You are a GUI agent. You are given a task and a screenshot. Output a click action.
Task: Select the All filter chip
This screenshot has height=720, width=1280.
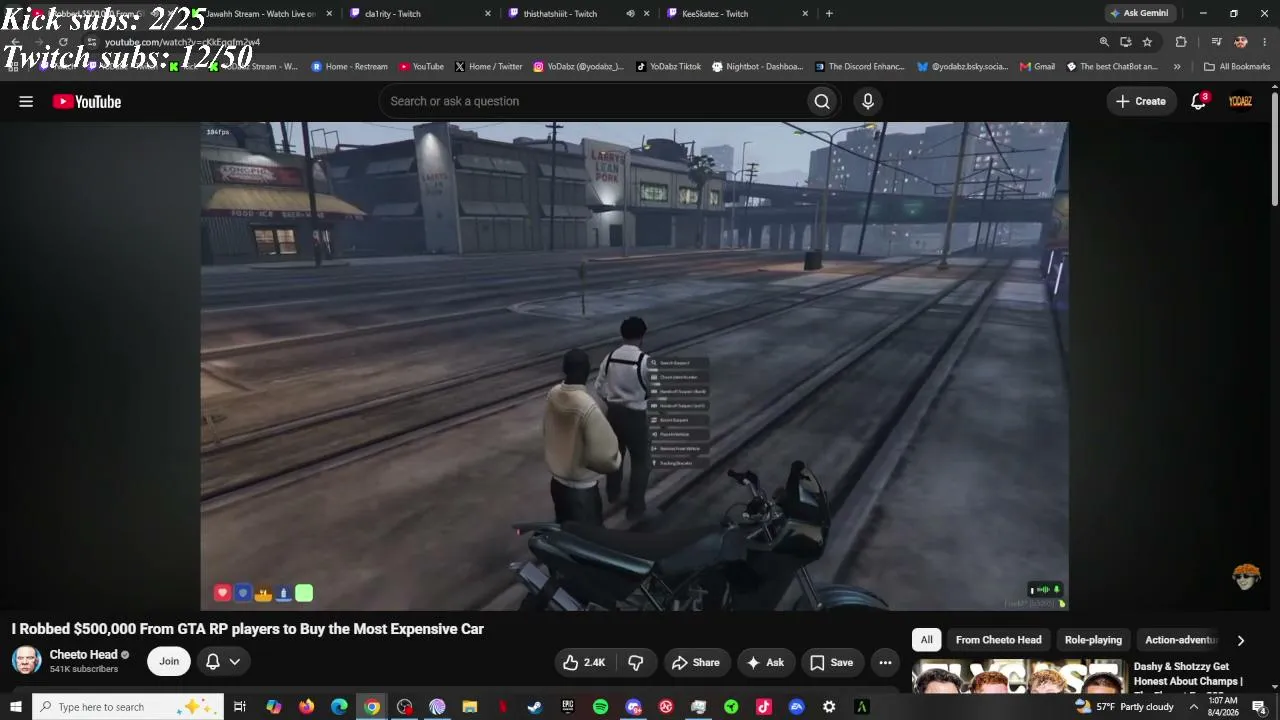[x=927, y=640]
